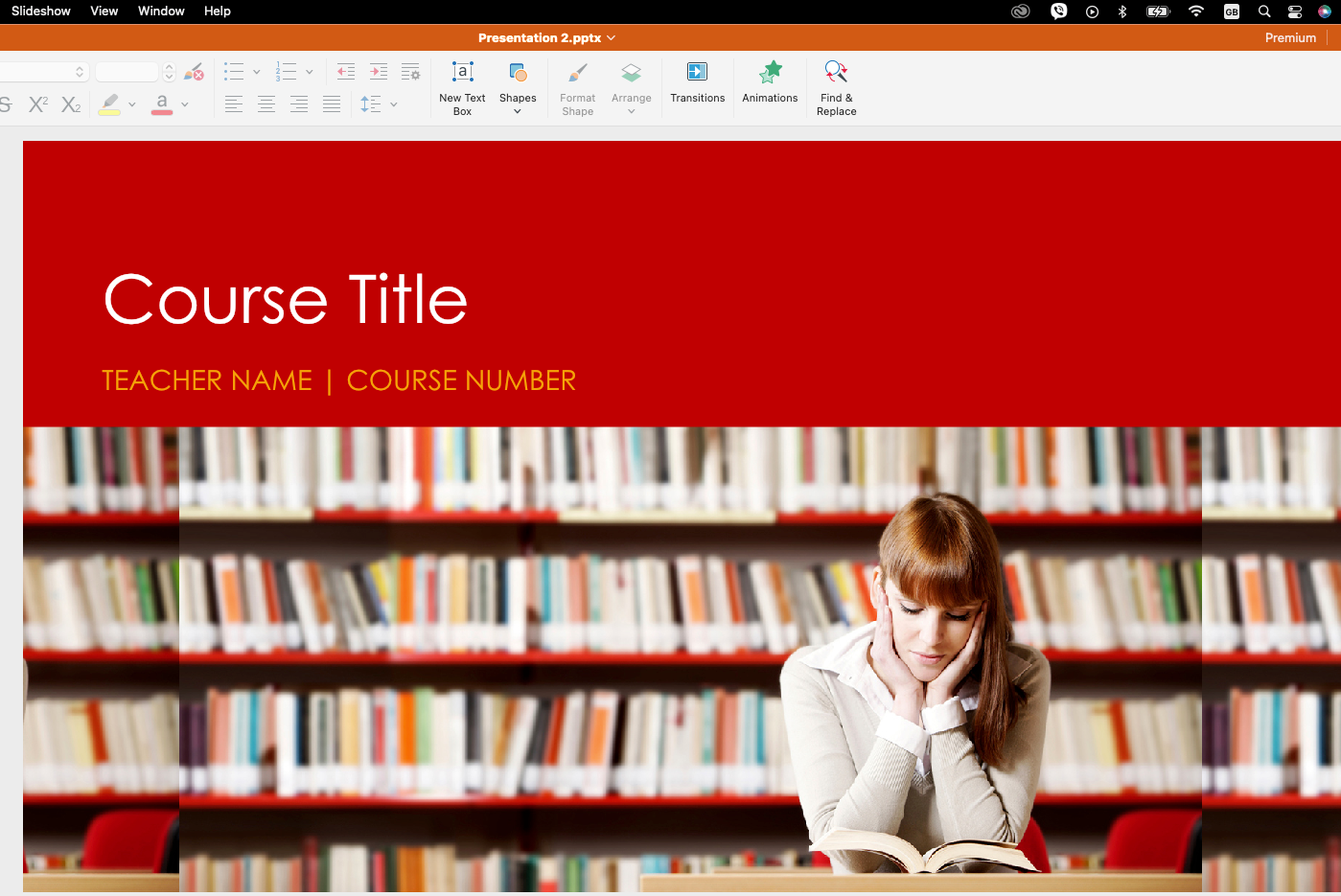Expand the highlight color dropdown arrow
1341x896 pixels.
click(132, 104)
